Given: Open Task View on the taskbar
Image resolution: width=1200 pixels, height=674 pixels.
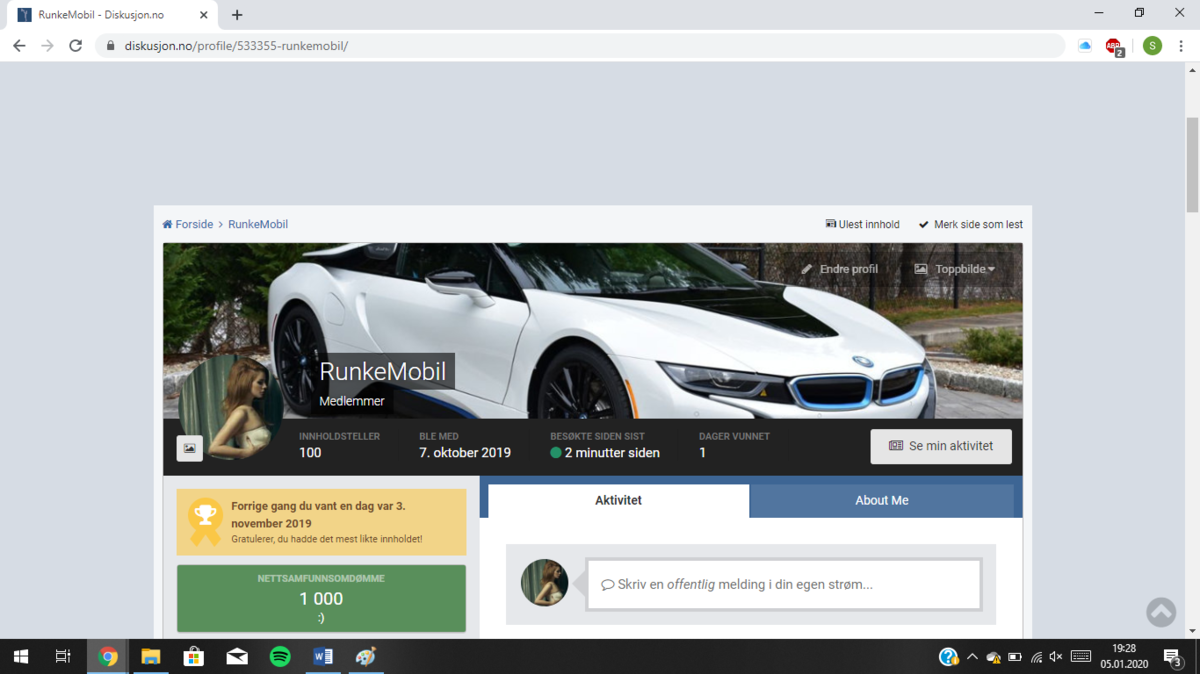Looking at the screenshot, I should (63, 657).
